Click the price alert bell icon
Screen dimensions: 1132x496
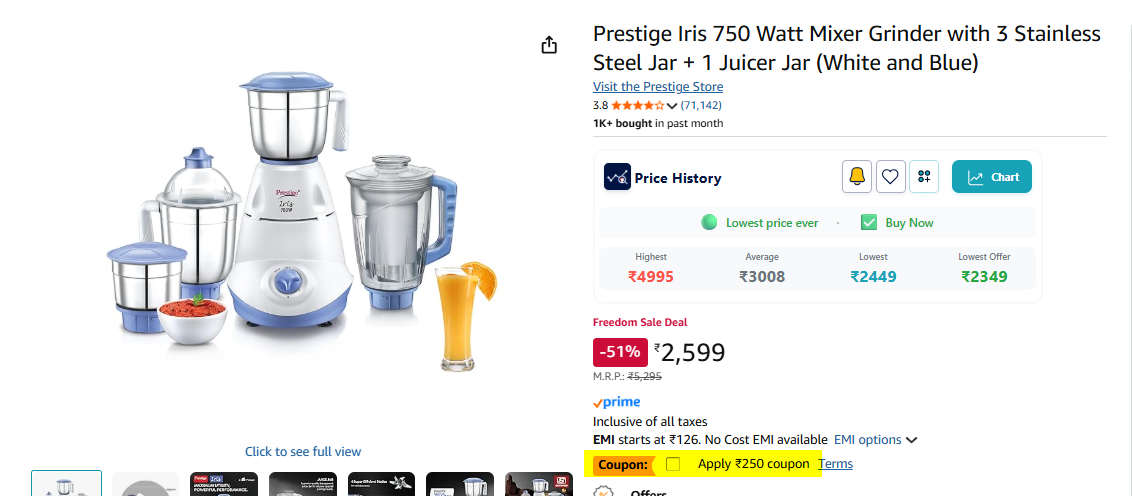[857, 177]
